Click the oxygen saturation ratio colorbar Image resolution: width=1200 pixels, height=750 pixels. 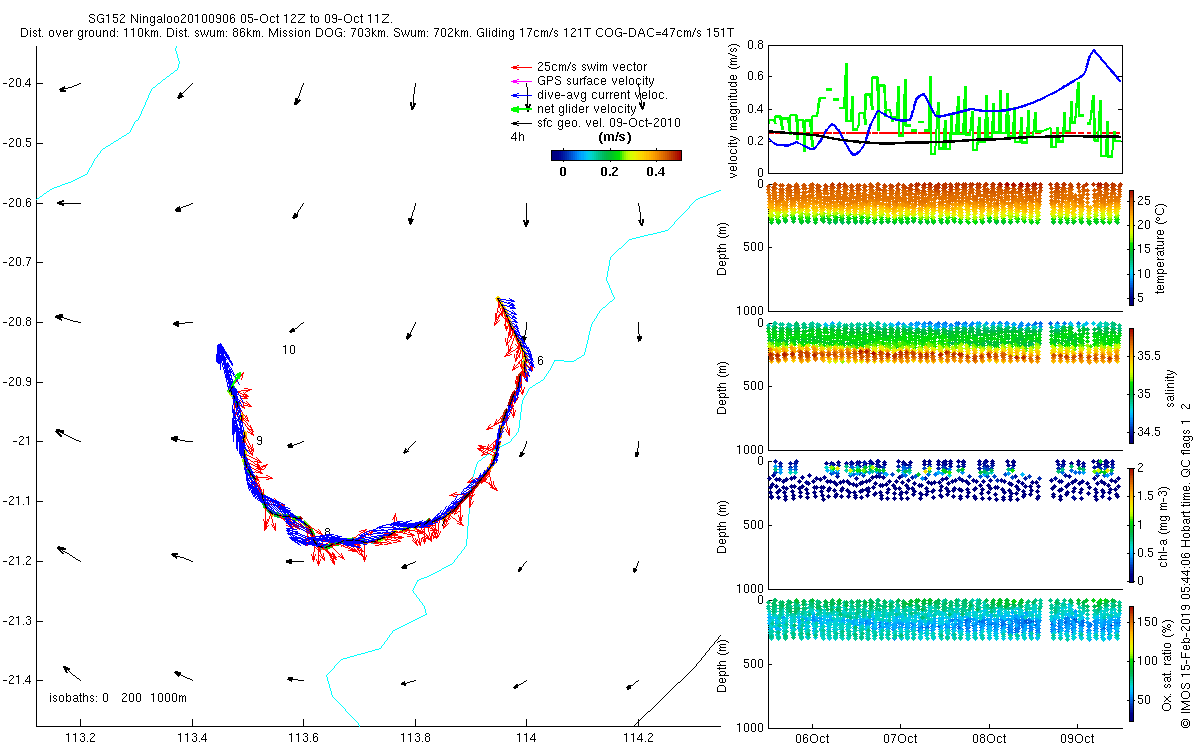click(x=1132, y=661)
